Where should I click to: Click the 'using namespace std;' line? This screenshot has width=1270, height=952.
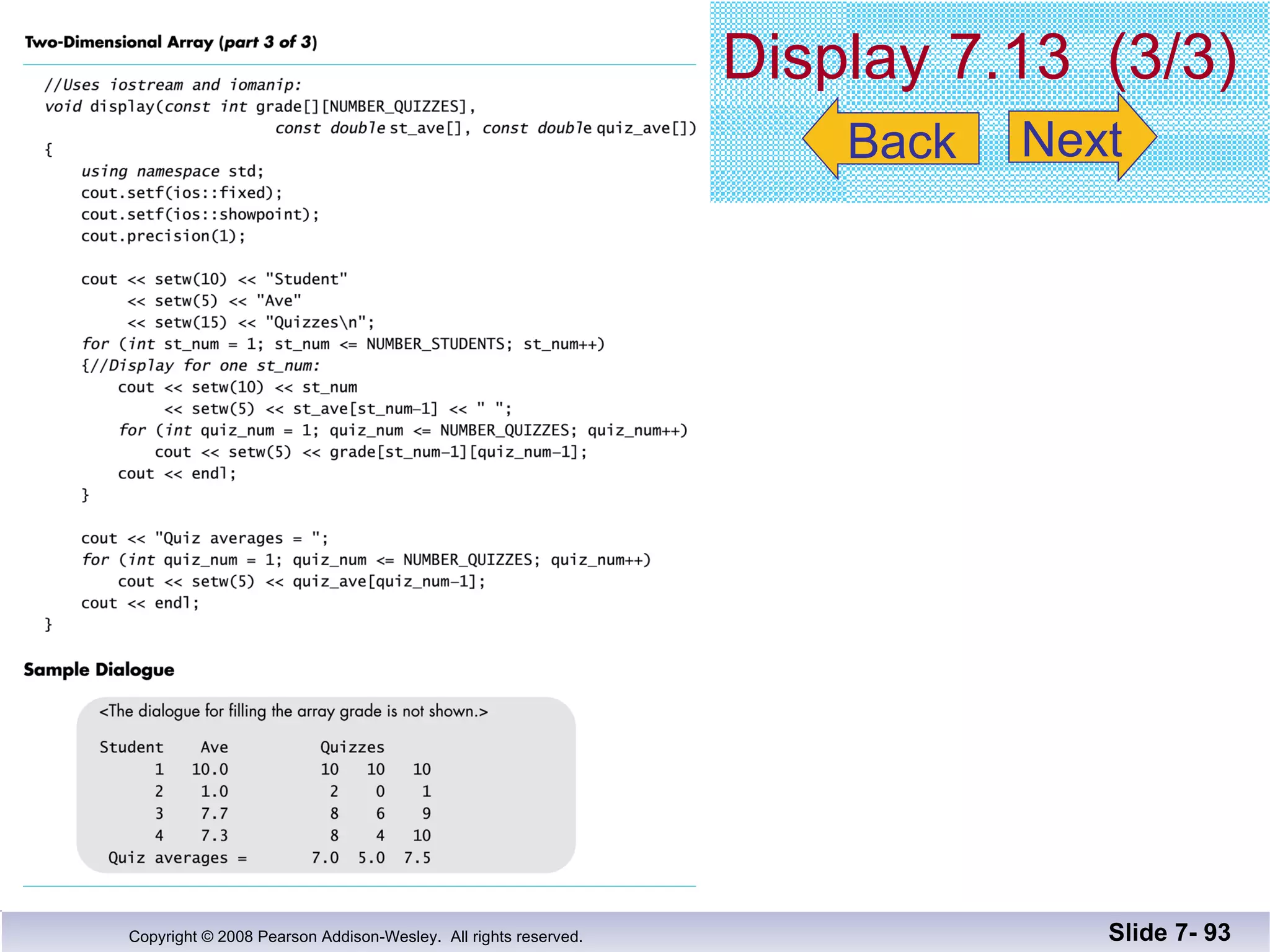(x=172, y=171)
